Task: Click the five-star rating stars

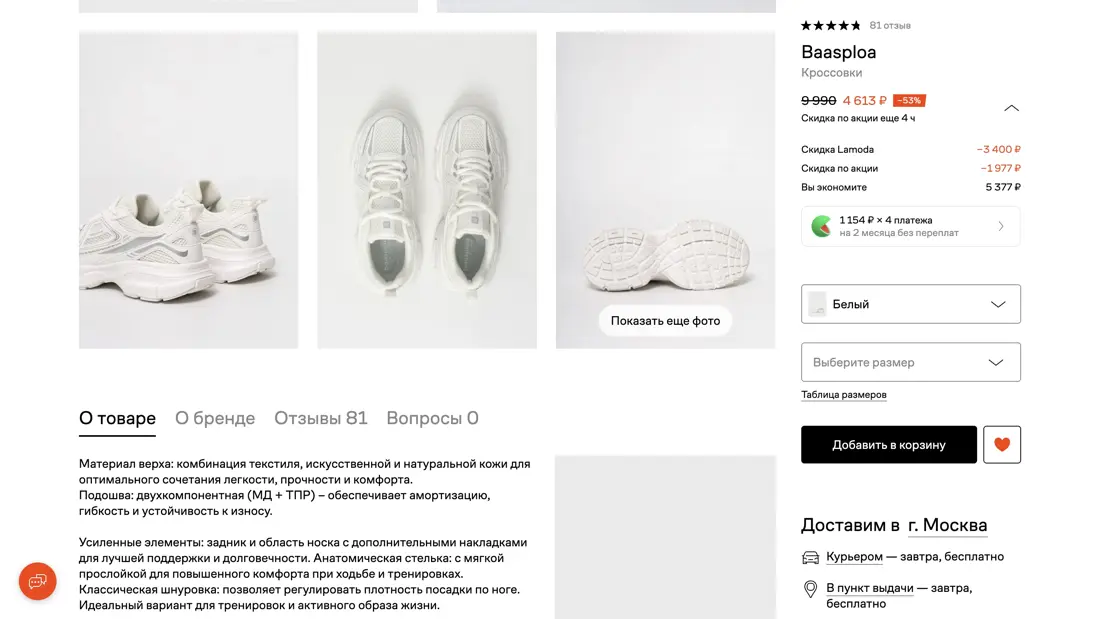Action: (x=829, y=24)
